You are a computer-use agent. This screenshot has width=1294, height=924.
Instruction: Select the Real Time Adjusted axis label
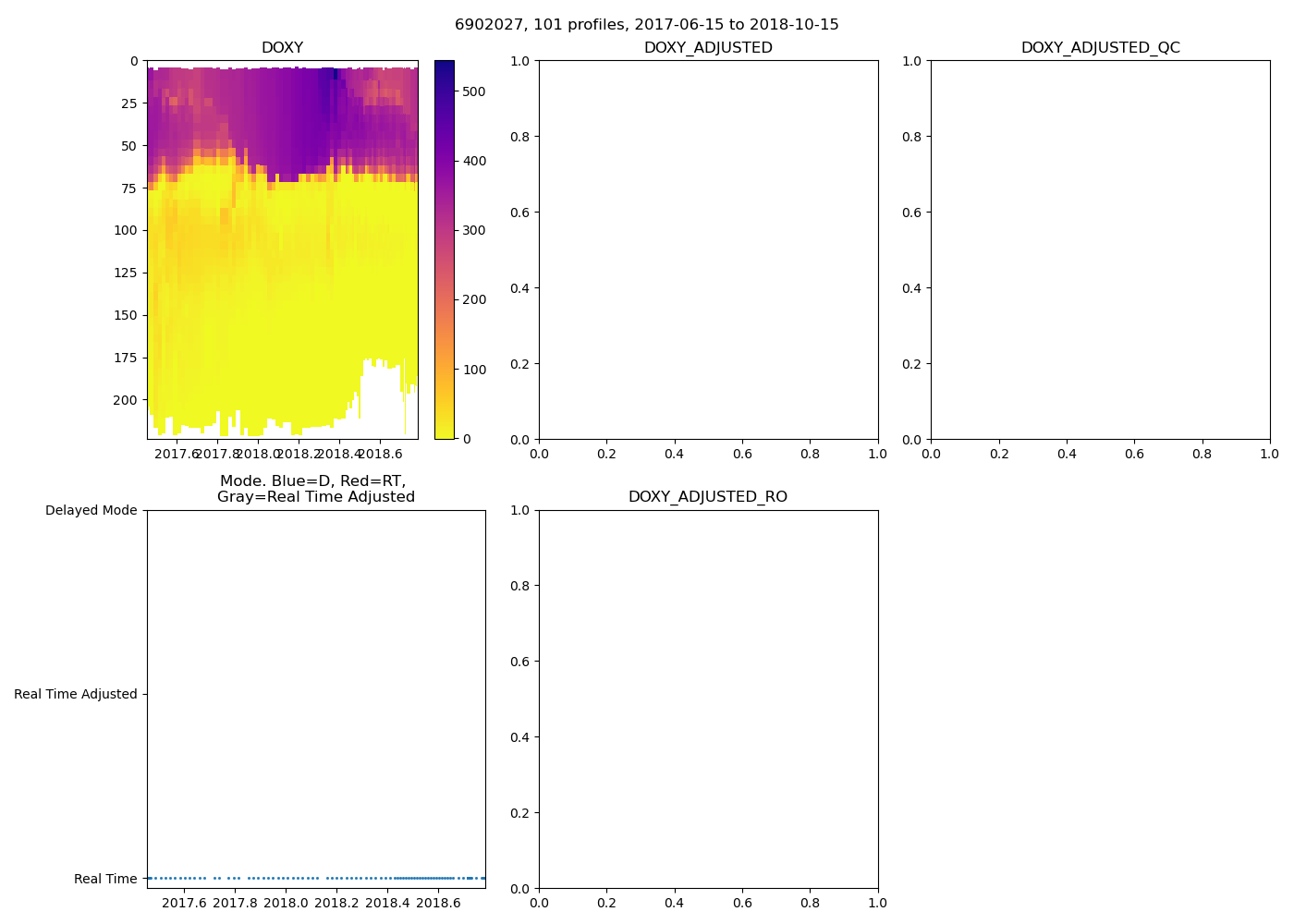click(x=75, y=694)
